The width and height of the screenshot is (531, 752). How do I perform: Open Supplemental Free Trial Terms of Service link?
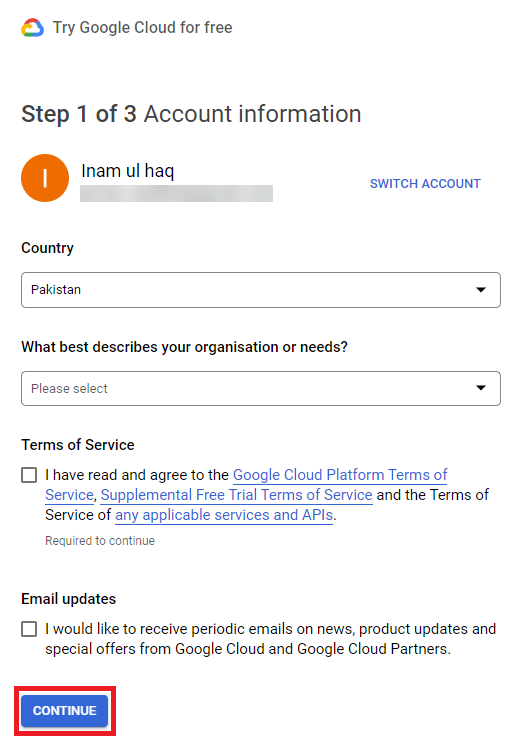point(236,495)
